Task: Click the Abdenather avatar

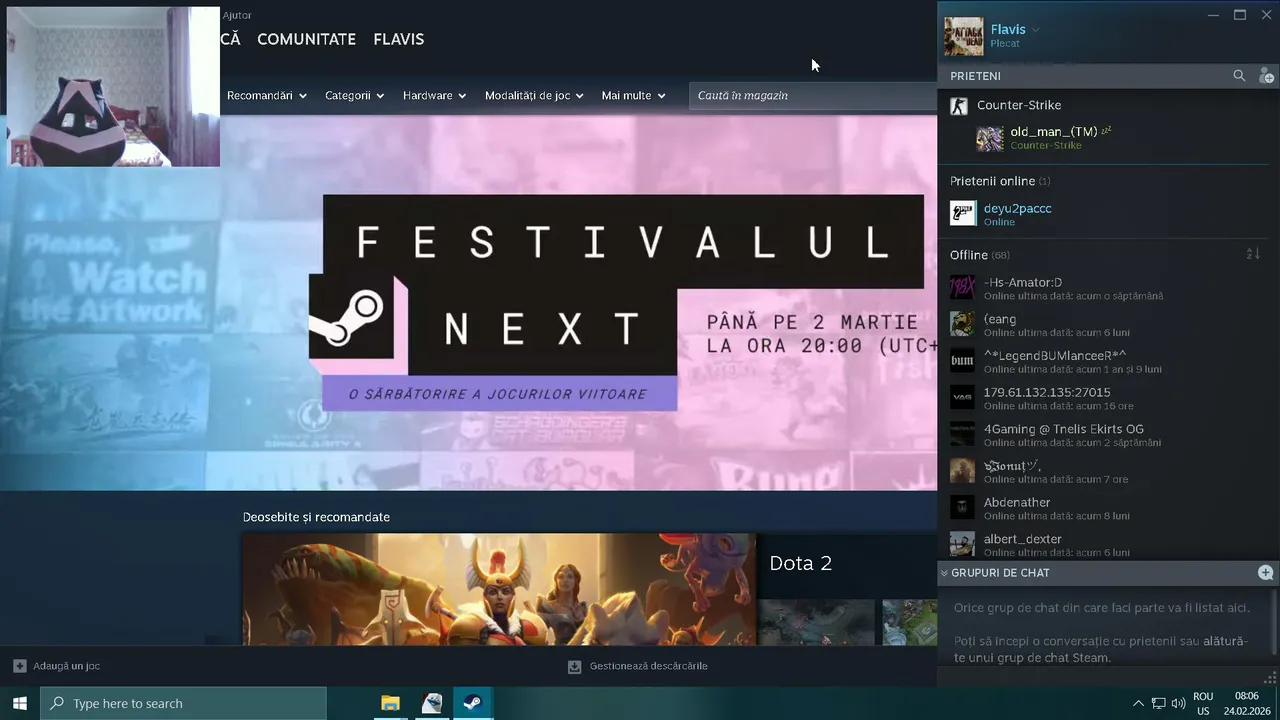Action: click(x=962, y=508)
